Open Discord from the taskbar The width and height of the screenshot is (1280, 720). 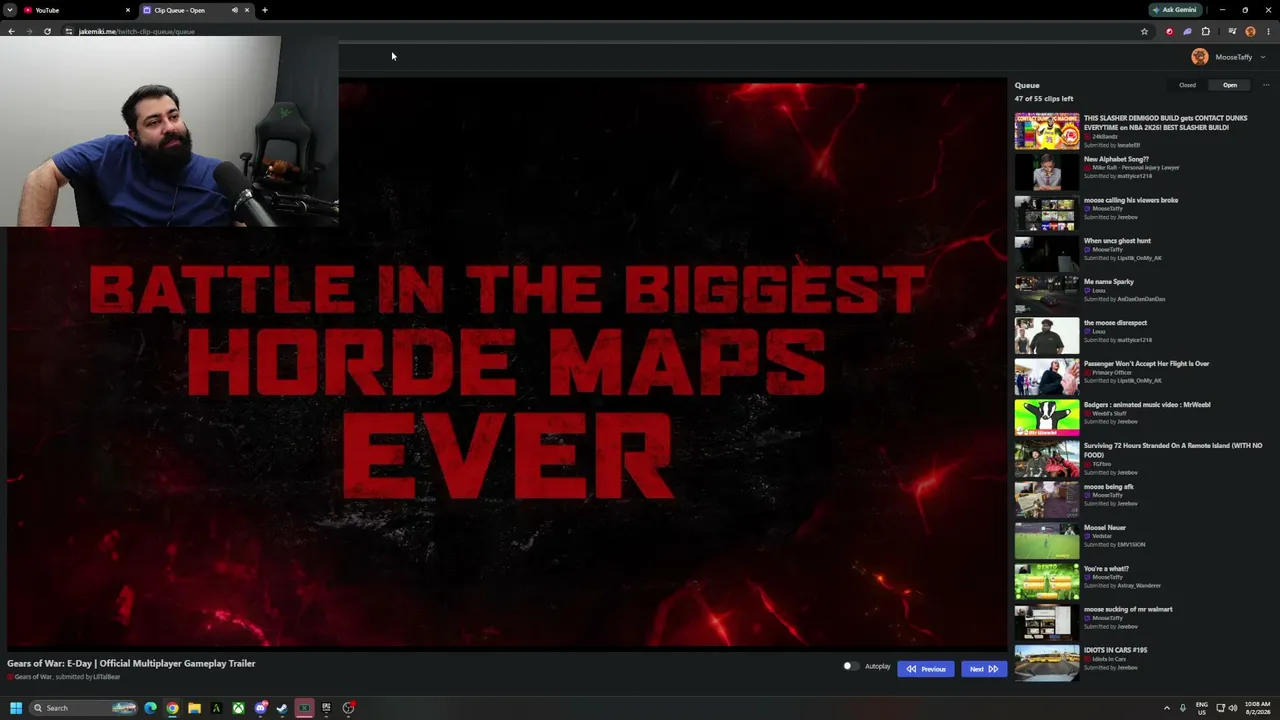point(260,708)
